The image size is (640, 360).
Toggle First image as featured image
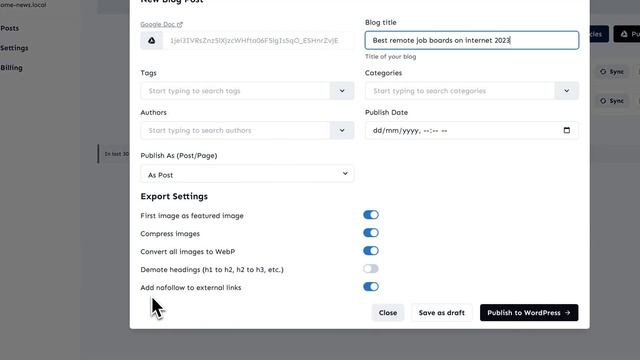pyautogui.click(x=371, y=215)
